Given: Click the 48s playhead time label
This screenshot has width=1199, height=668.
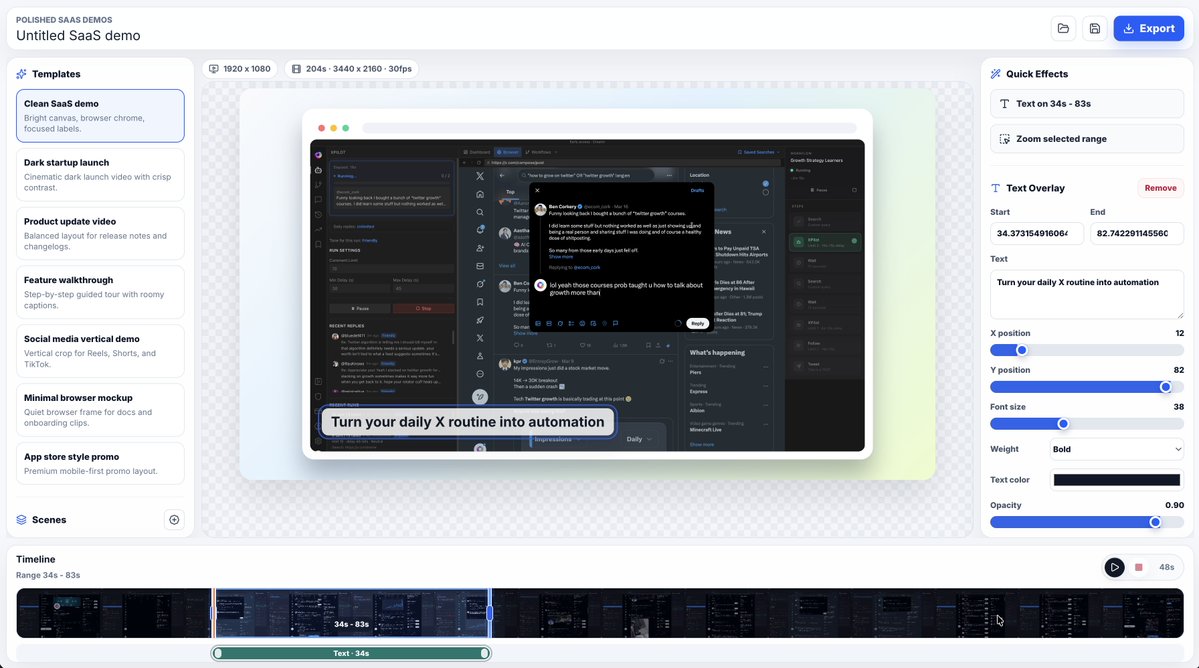Looking at the screenshot, I should [1166, 567].
